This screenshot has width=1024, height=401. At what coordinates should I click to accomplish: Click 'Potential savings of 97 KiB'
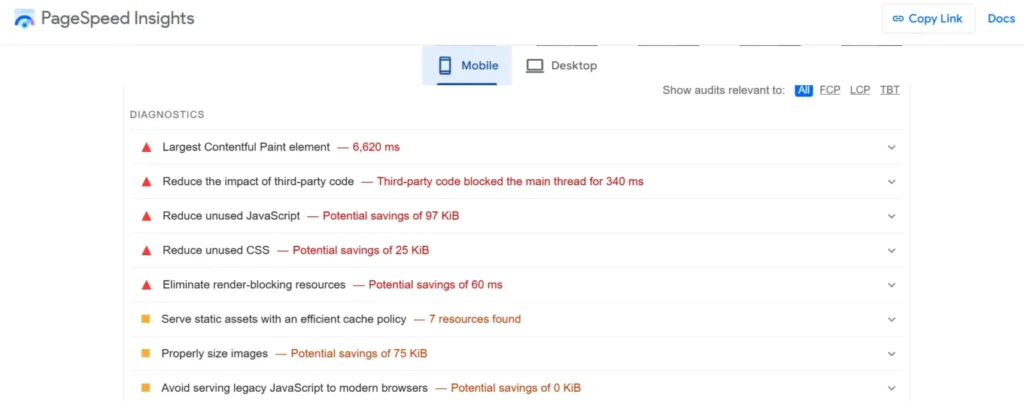click(x=391, y=216)
